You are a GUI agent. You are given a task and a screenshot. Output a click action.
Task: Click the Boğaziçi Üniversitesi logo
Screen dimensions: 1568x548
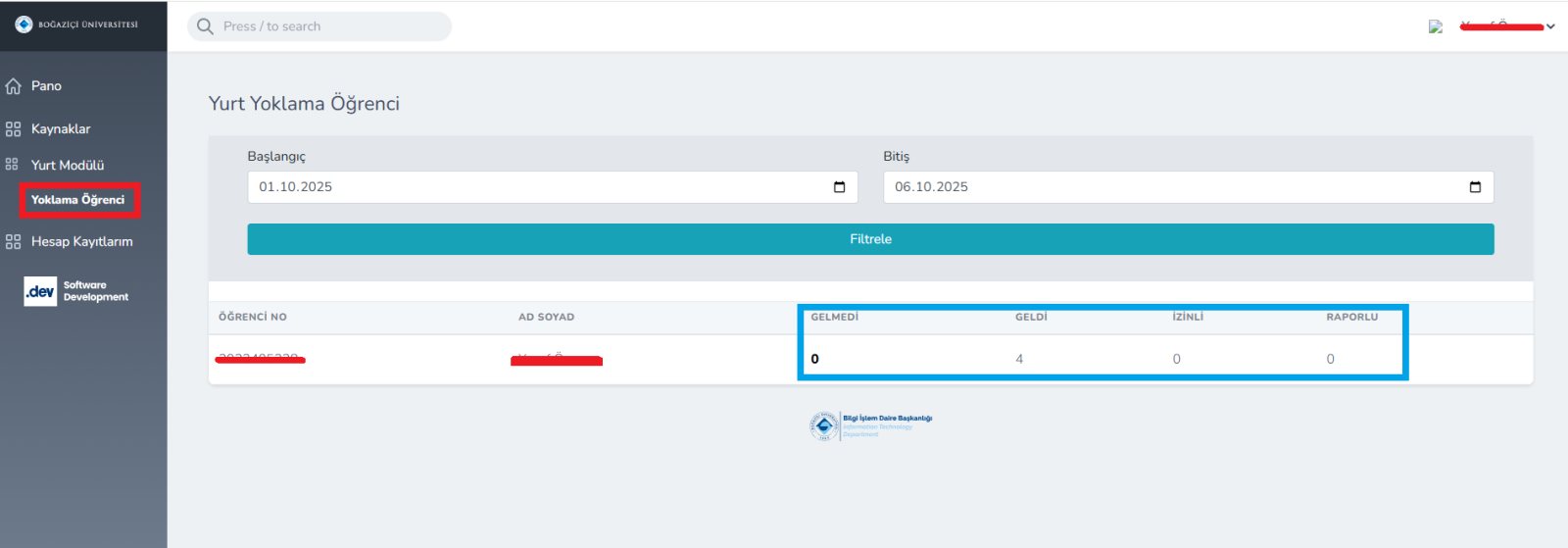point(76,25)
